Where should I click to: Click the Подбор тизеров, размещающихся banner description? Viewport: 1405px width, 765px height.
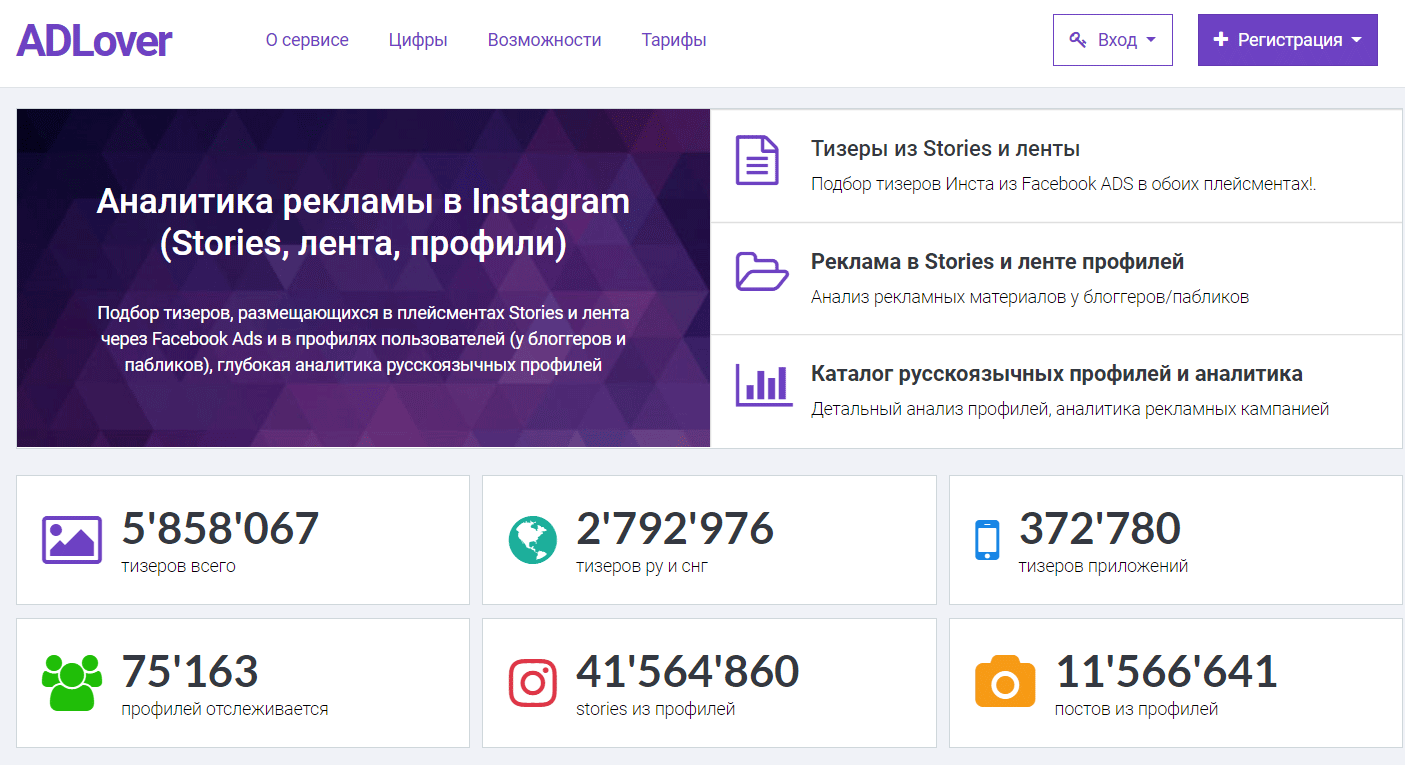363,338
